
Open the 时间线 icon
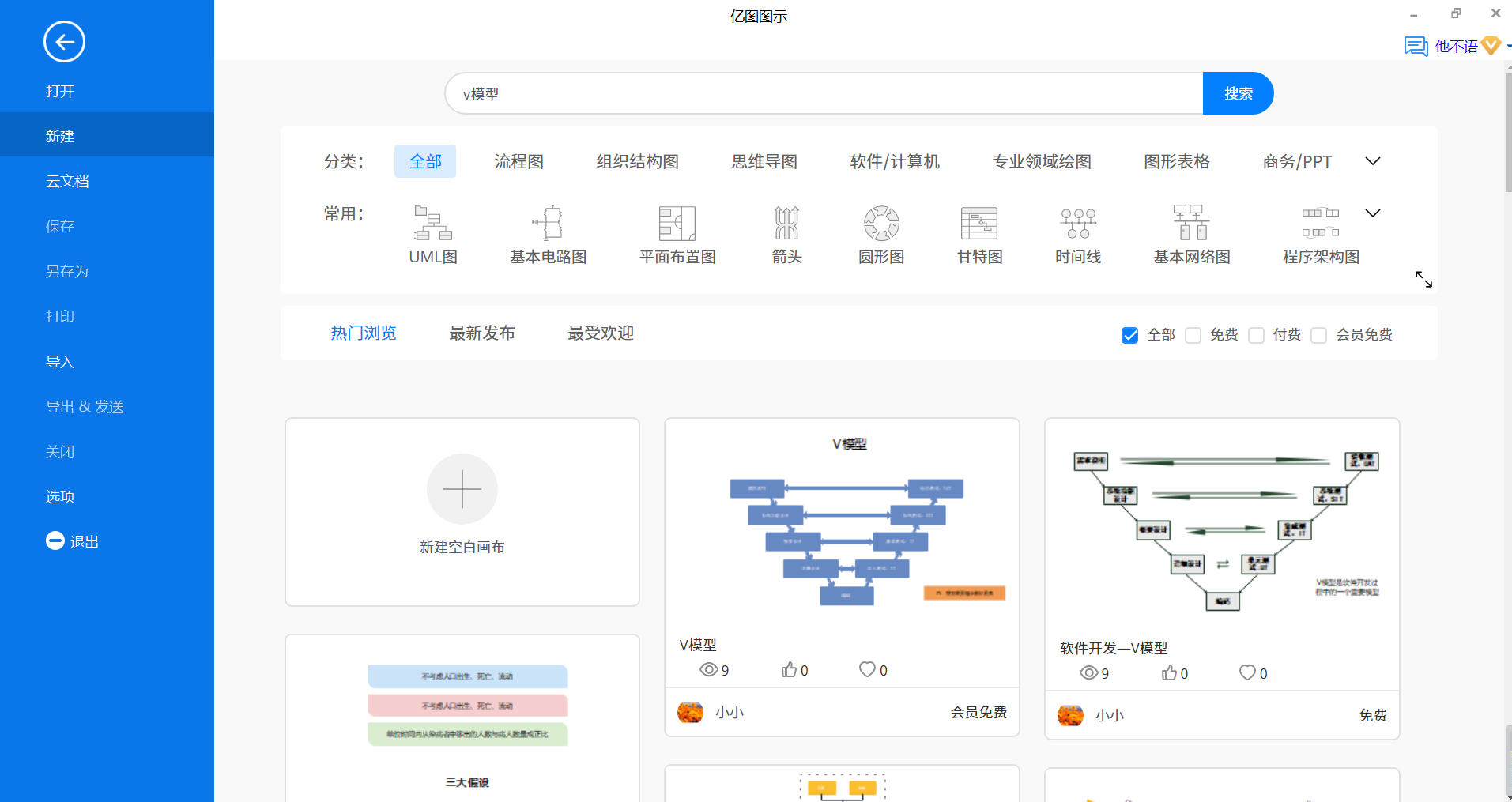click(1078, 223)
